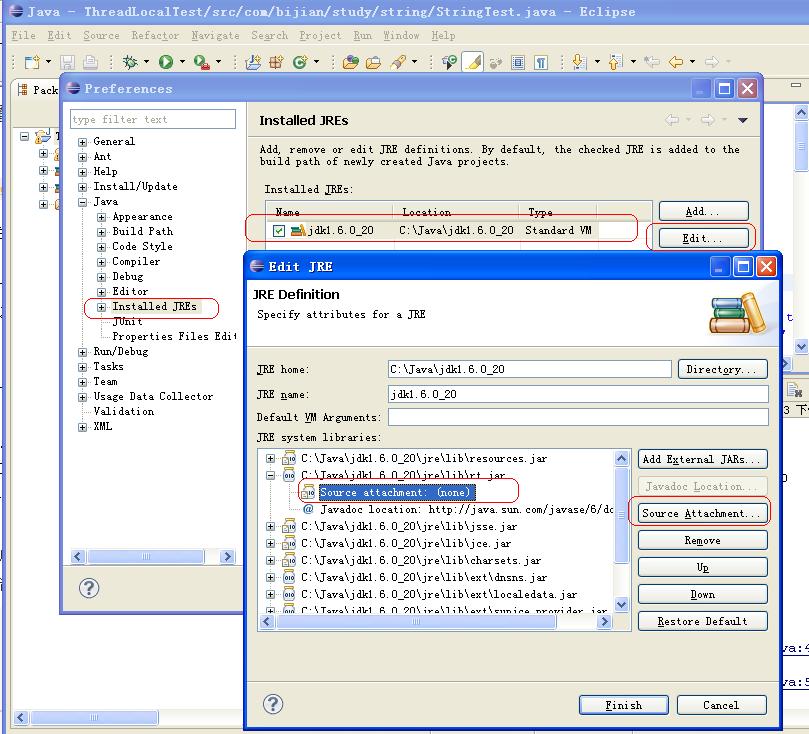The image size is (809, 734).
Task: Expand the General preferences node
Action: click(x=83, y=142)
